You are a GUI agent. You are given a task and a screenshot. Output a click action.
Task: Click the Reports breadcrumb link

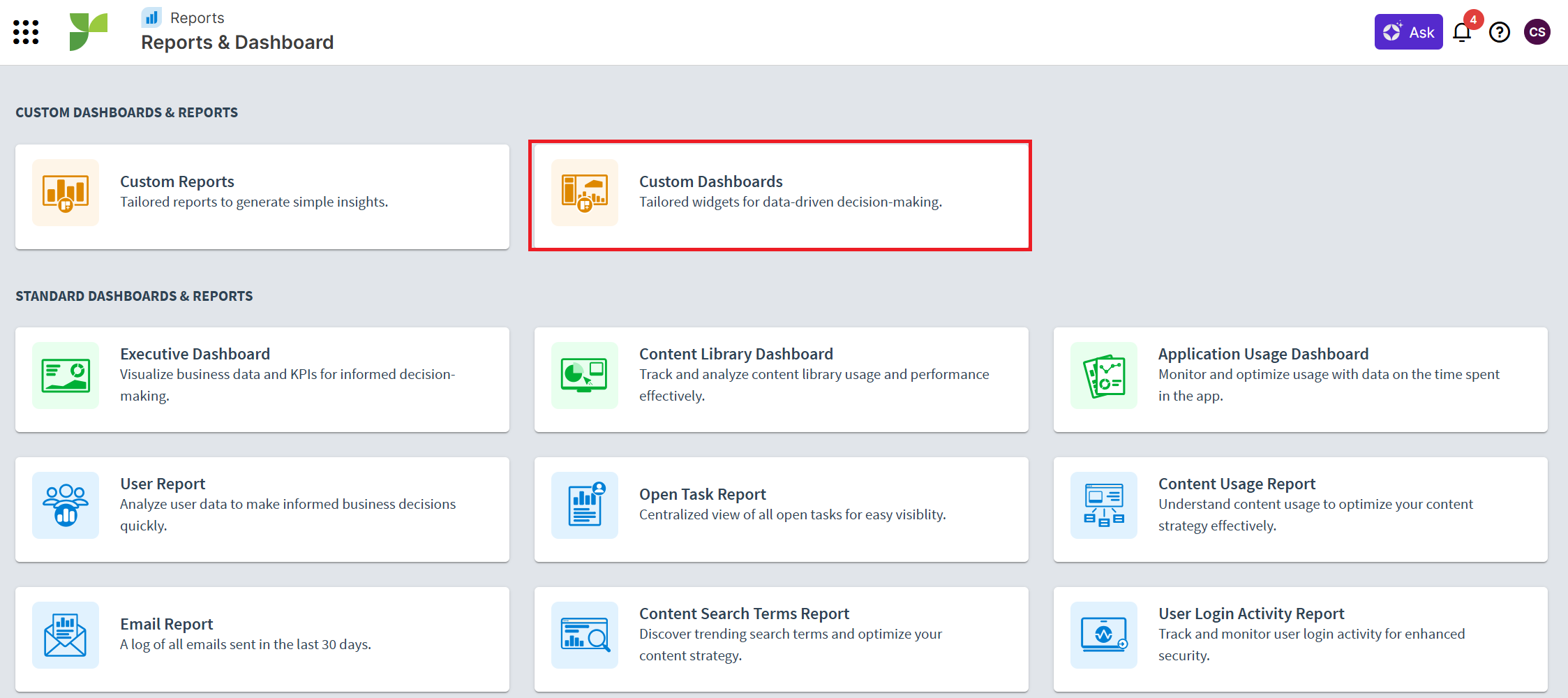tap(197, 18)
